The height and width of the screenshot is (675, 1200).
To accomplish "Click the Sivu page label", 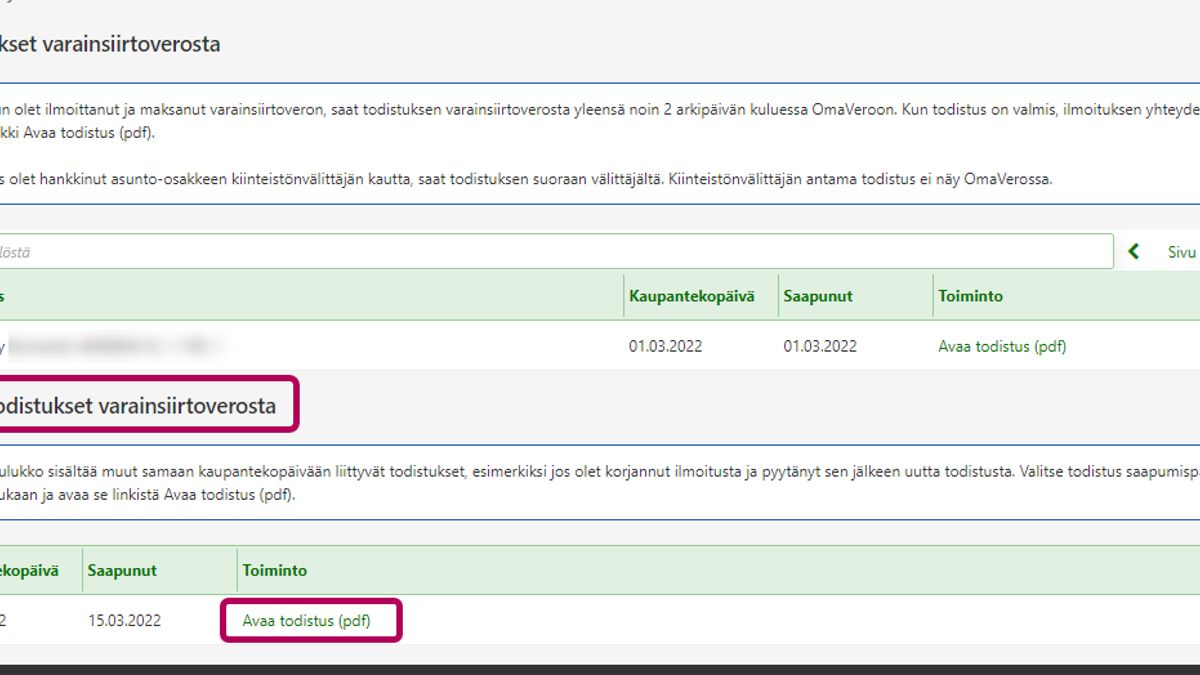I will tap(1181, 252).
